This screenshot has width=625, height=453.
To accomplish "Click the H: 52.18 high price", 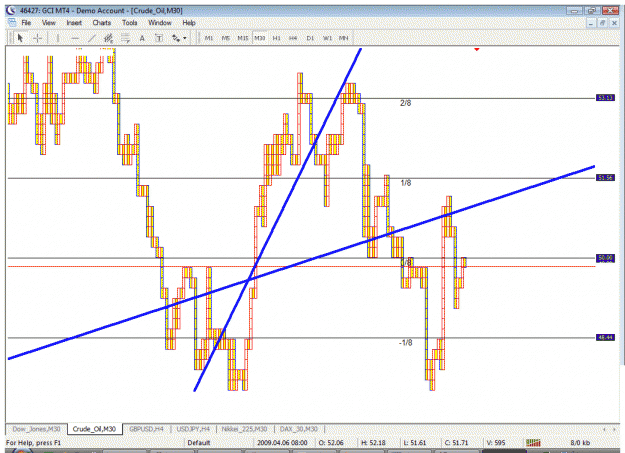I will [x=373, y=443].
